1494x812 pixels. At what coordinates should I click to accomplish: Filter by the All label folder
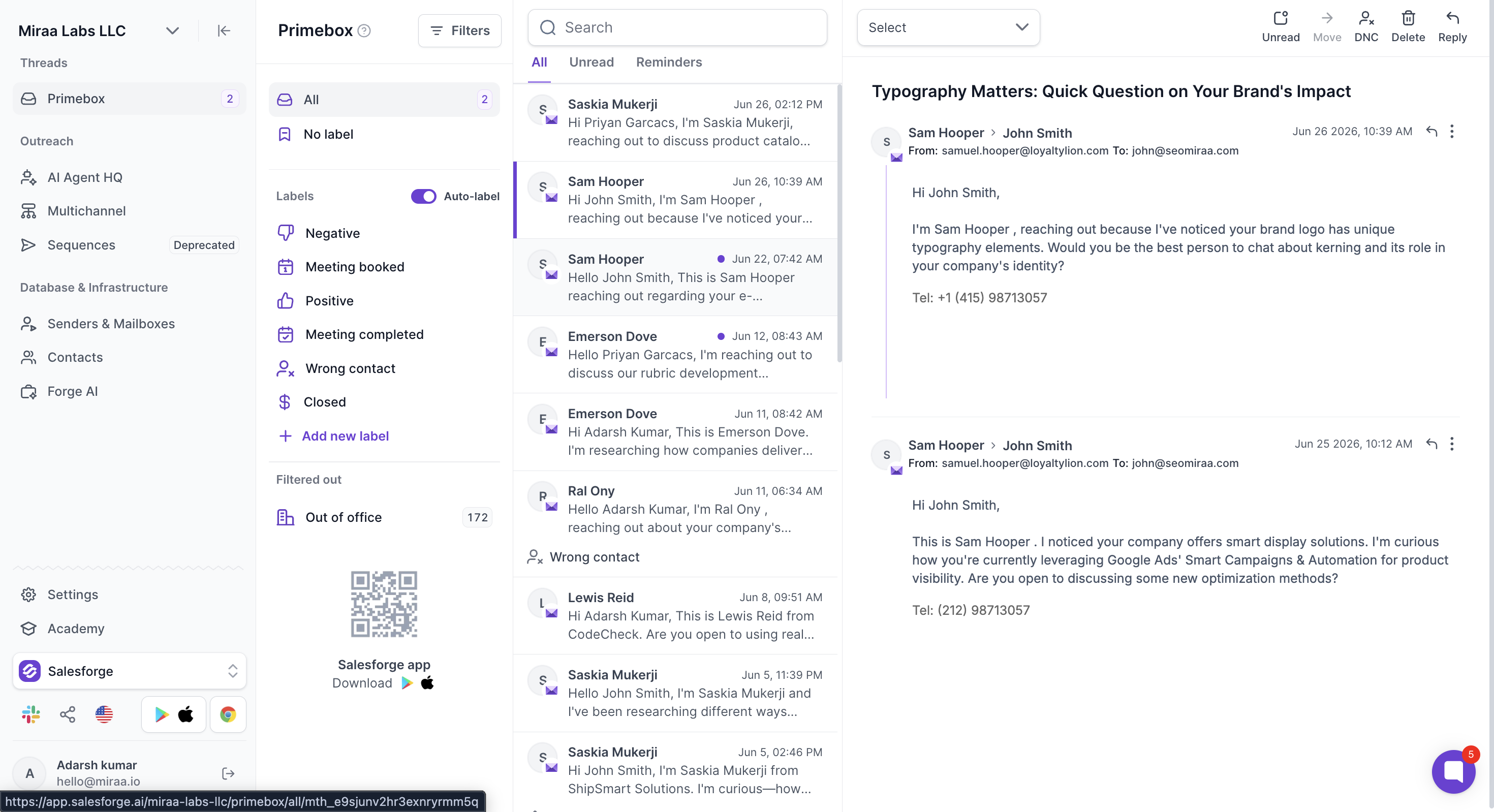pos(384,100)
